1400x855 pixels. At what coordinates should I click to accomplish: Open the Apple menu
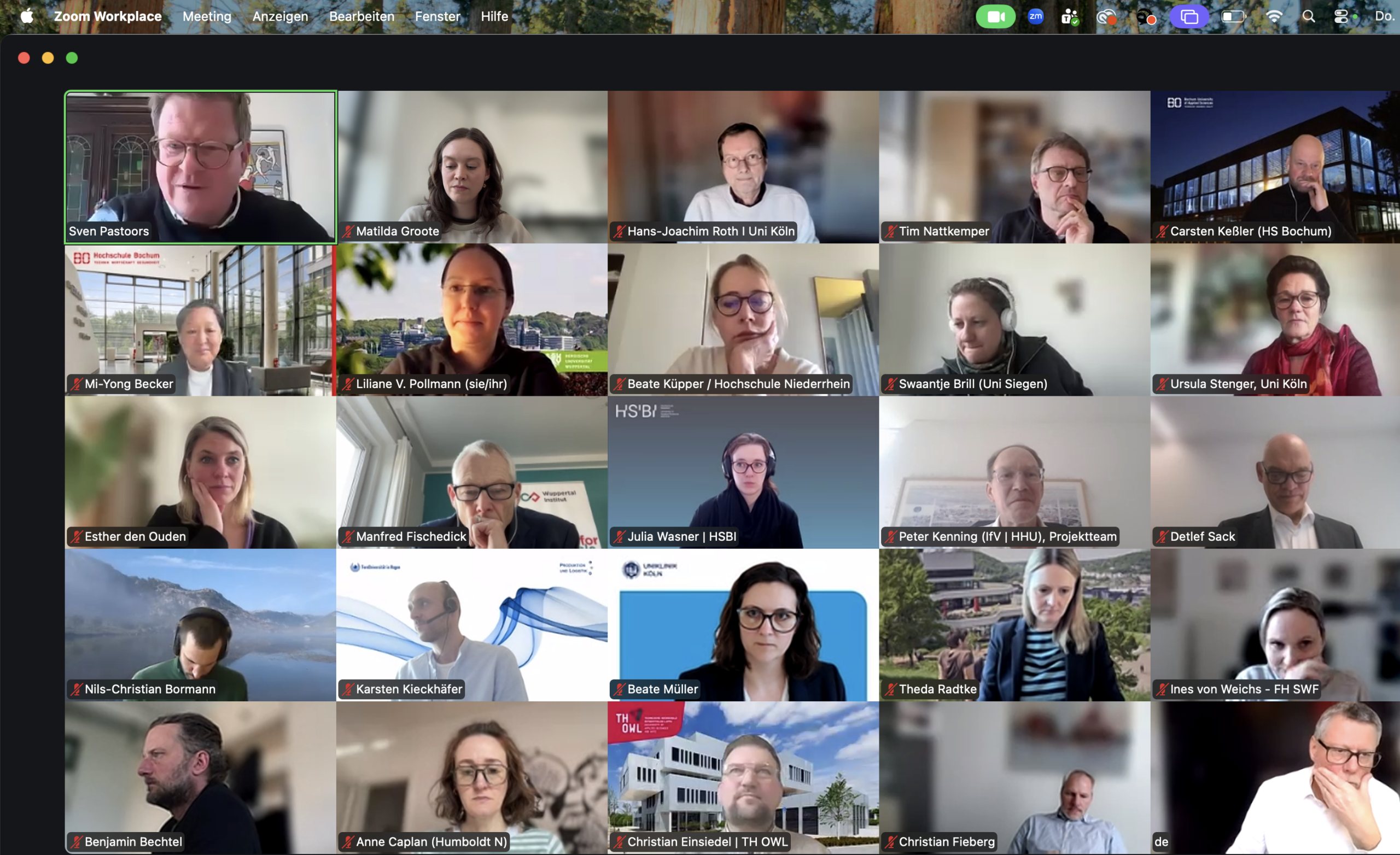pos(27,16)
